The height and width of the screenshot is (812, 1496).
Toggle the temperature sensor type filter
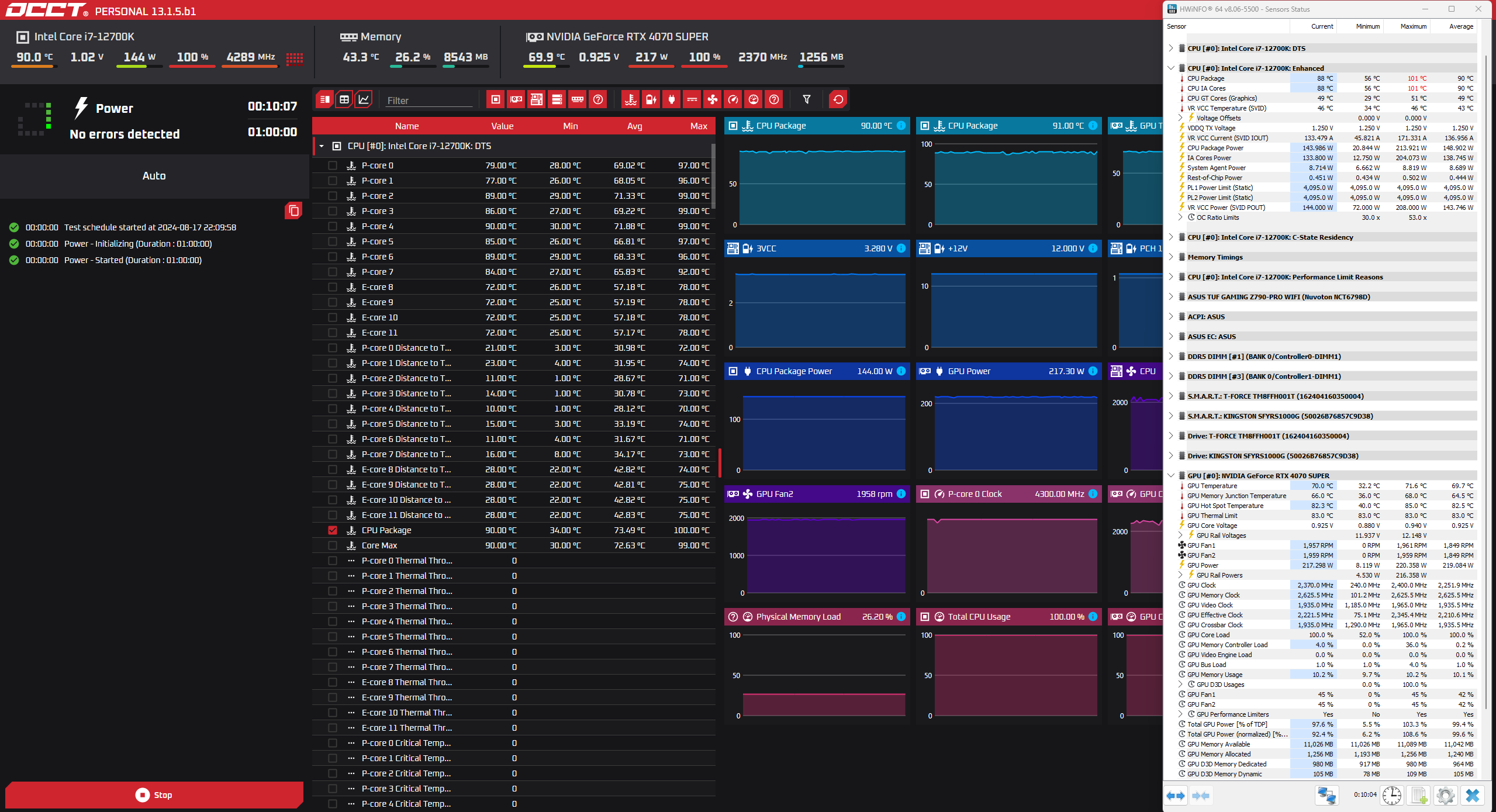pyautogui.click(x=630, y=99)
